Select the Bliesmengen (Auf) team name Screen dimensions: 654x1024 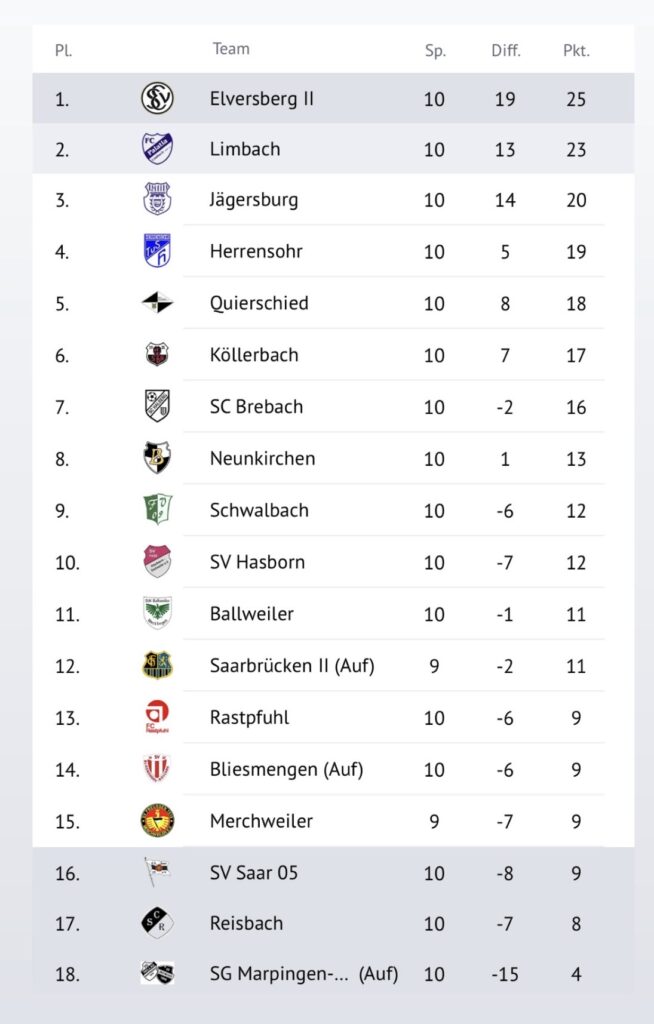(x=286, y=769)
